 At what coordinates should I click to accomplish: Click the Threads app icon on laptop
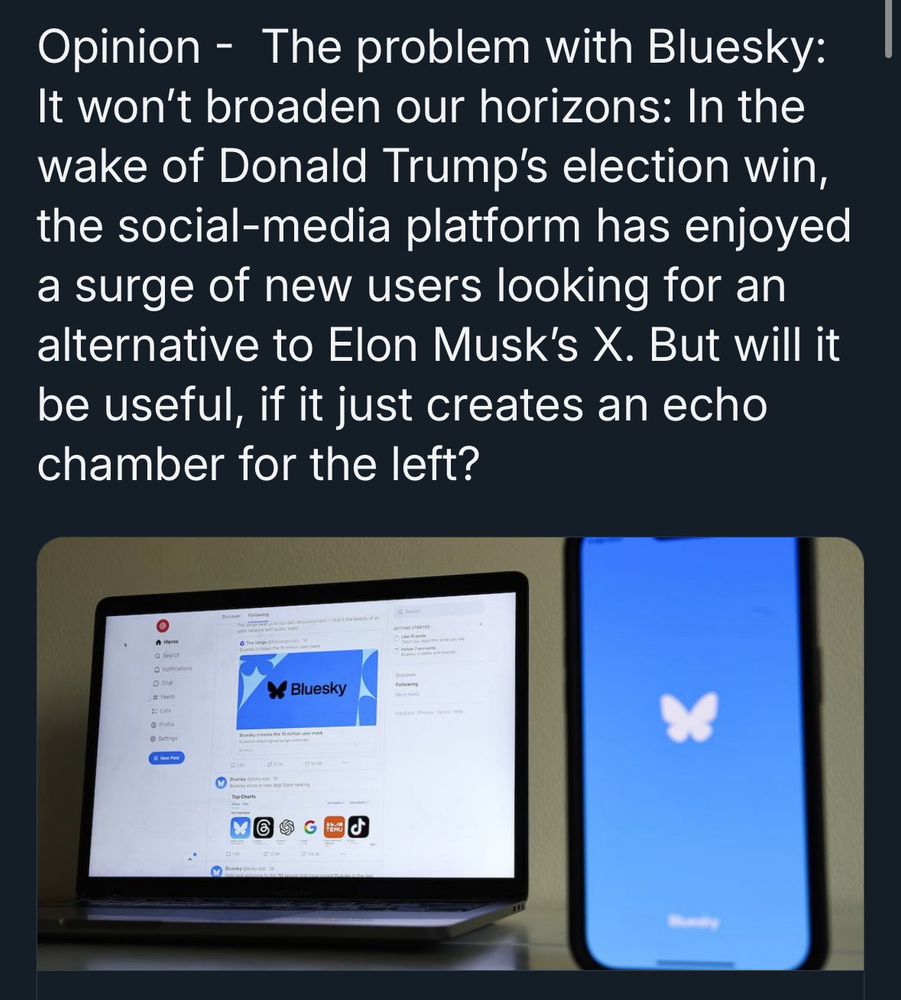click(x=263, y=828)
